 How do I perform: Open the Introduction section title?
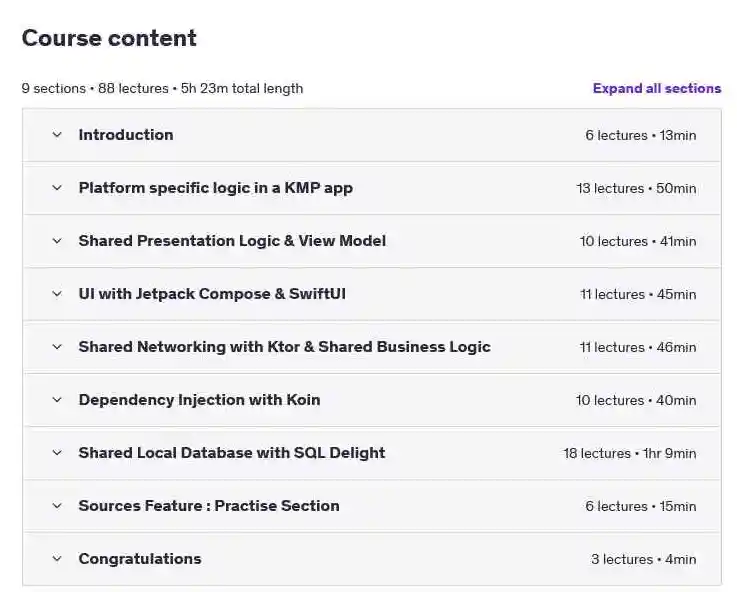126,135
